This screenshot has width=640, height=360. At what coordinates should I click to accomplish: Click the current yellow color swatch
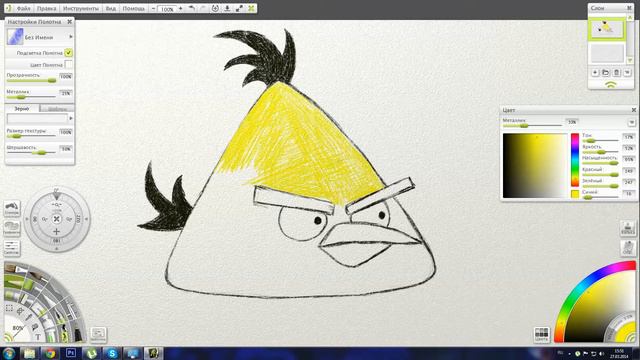(x=575, y=194)
